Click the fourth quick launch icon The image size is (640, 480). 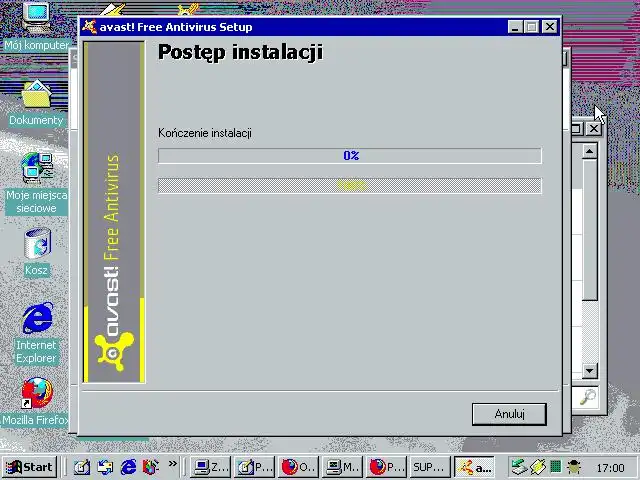point(151,467)
